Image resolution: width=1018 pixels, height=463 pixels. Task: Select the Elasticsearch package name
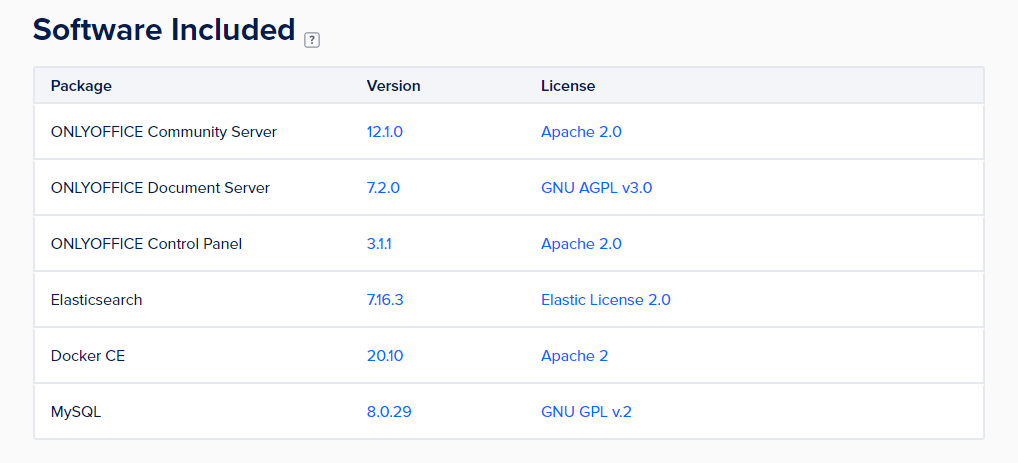pos(96,300)
